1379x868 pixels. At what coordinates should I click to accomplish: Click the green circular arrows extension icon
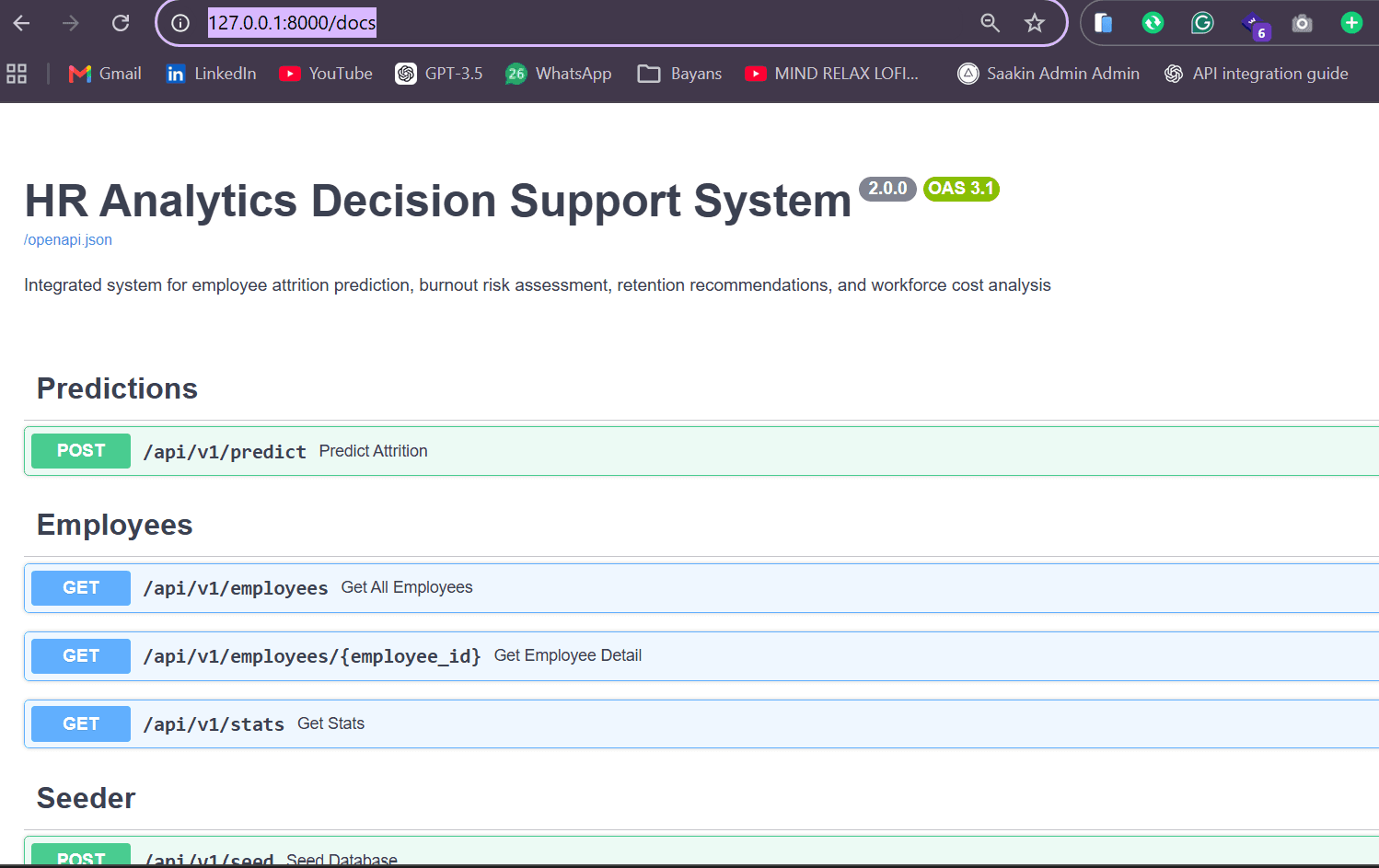[1153, 23]
